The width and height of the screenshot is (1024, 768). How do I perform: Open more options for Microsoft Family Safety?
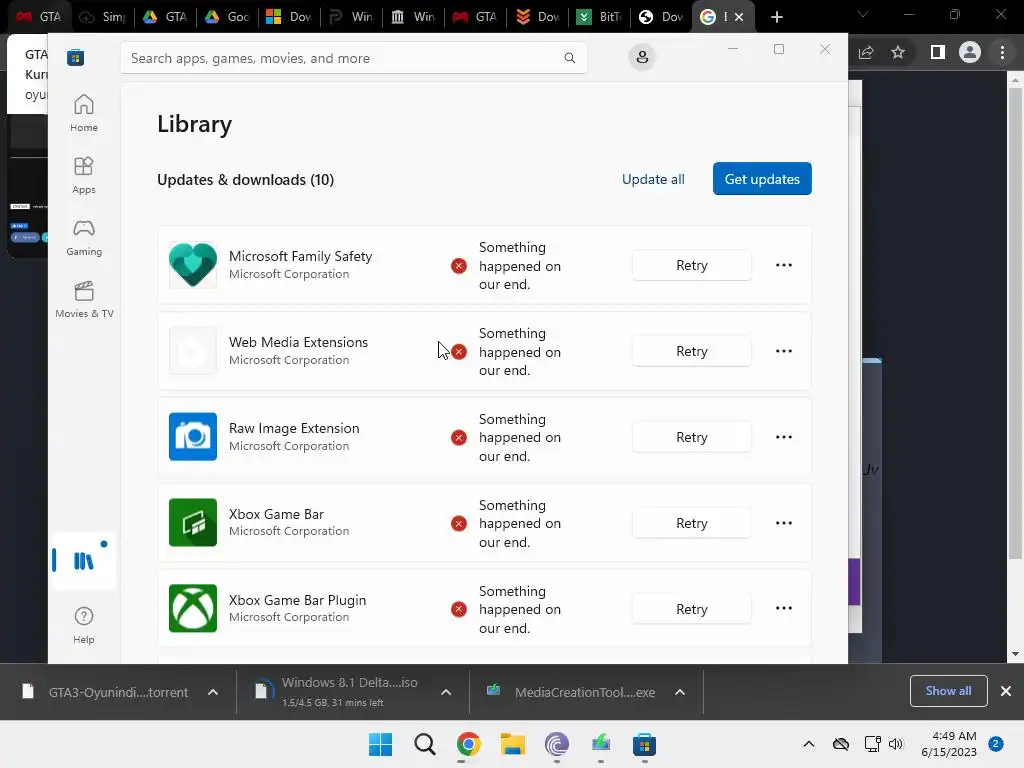tap(784, 265)
